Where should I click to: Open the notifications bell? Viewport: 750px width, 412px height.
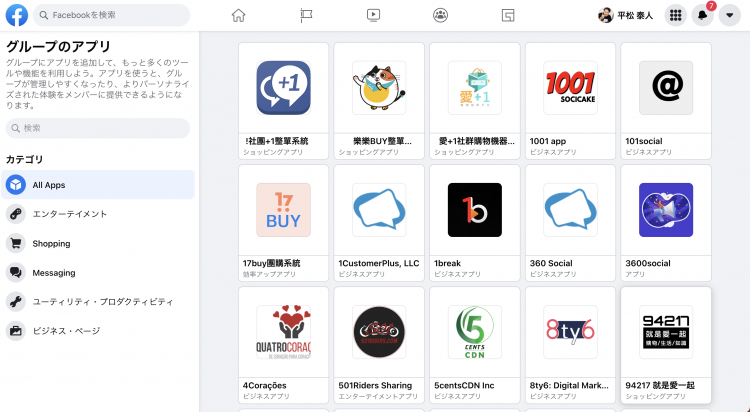pyautogui.click(x=702, y=15)
